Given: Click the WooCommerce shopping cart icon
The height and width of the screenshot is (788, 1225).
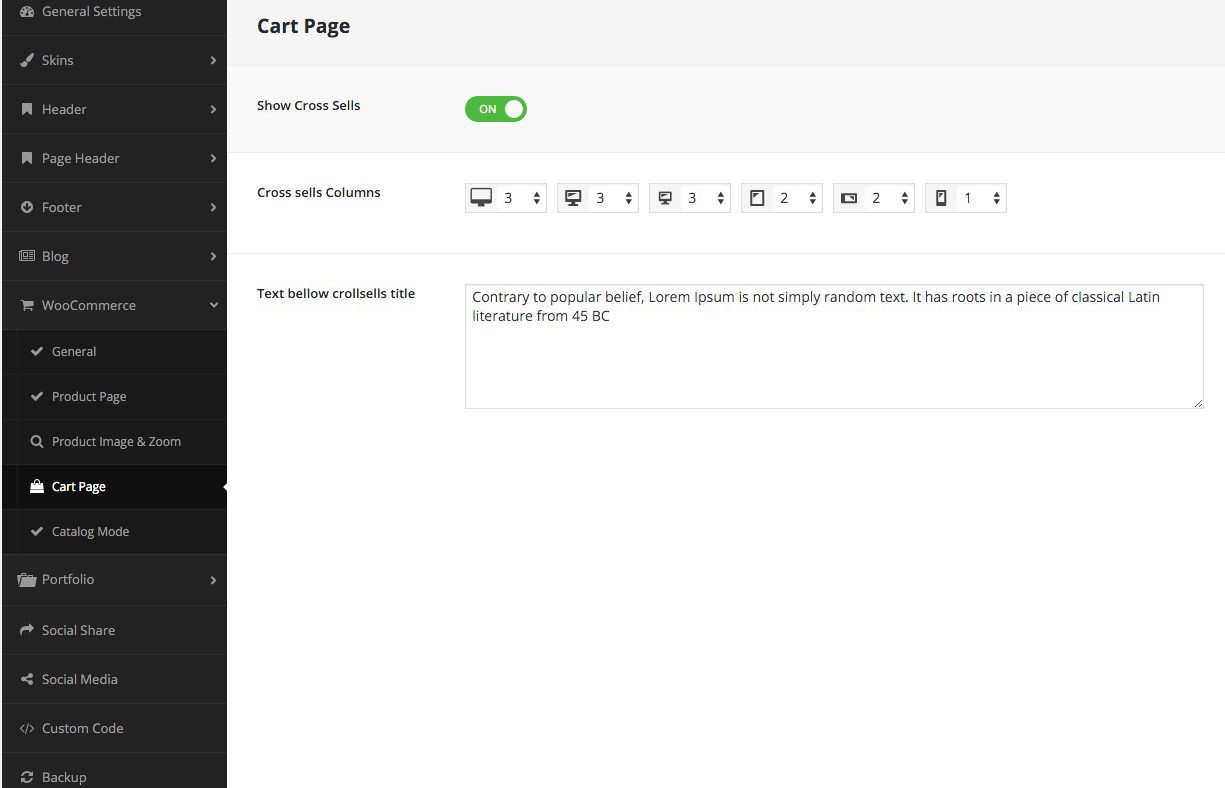Looking at the screenshot, I should click(27, 306).
